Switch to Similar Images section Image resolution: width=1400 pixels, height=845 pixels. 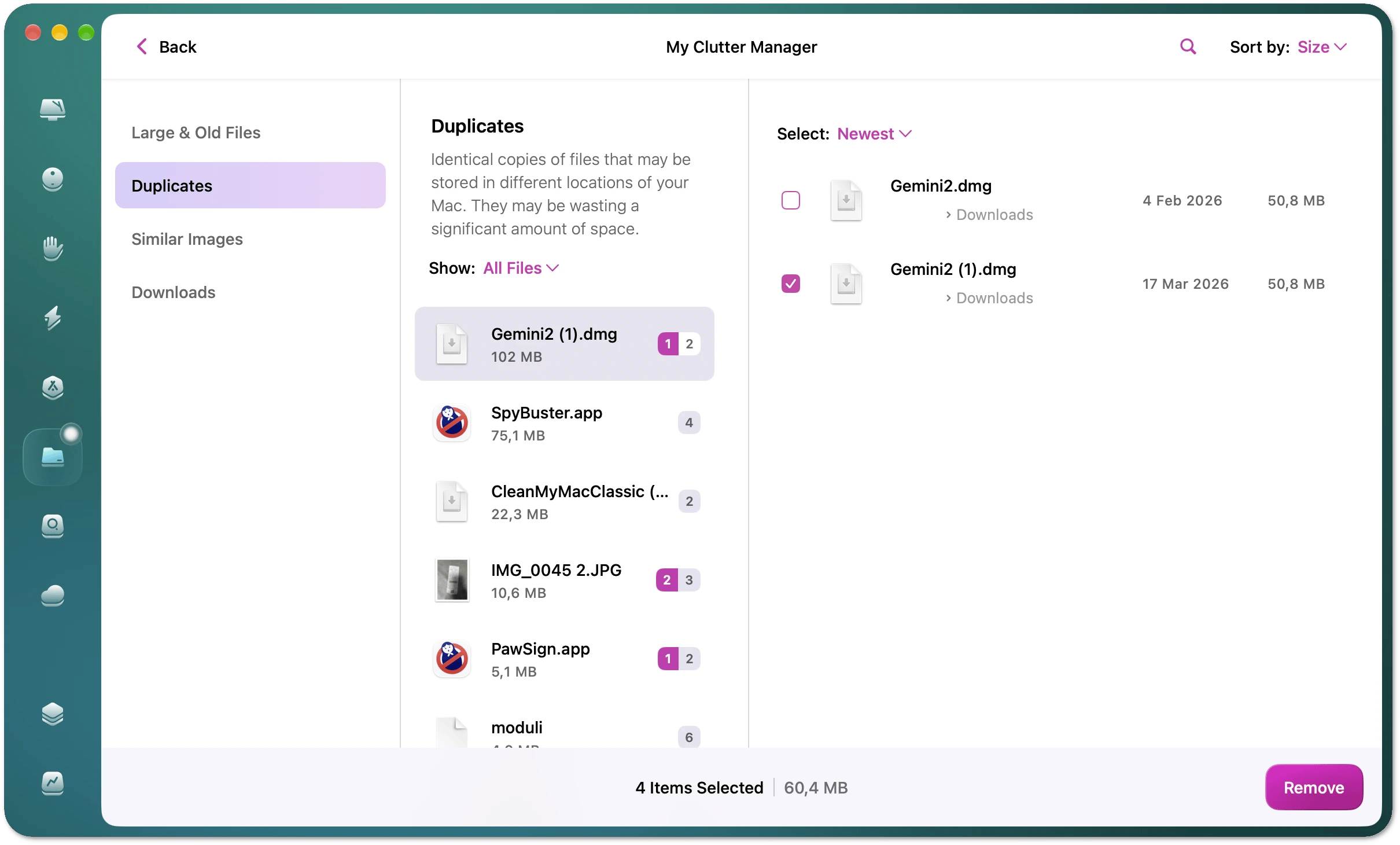click(250, 239)
